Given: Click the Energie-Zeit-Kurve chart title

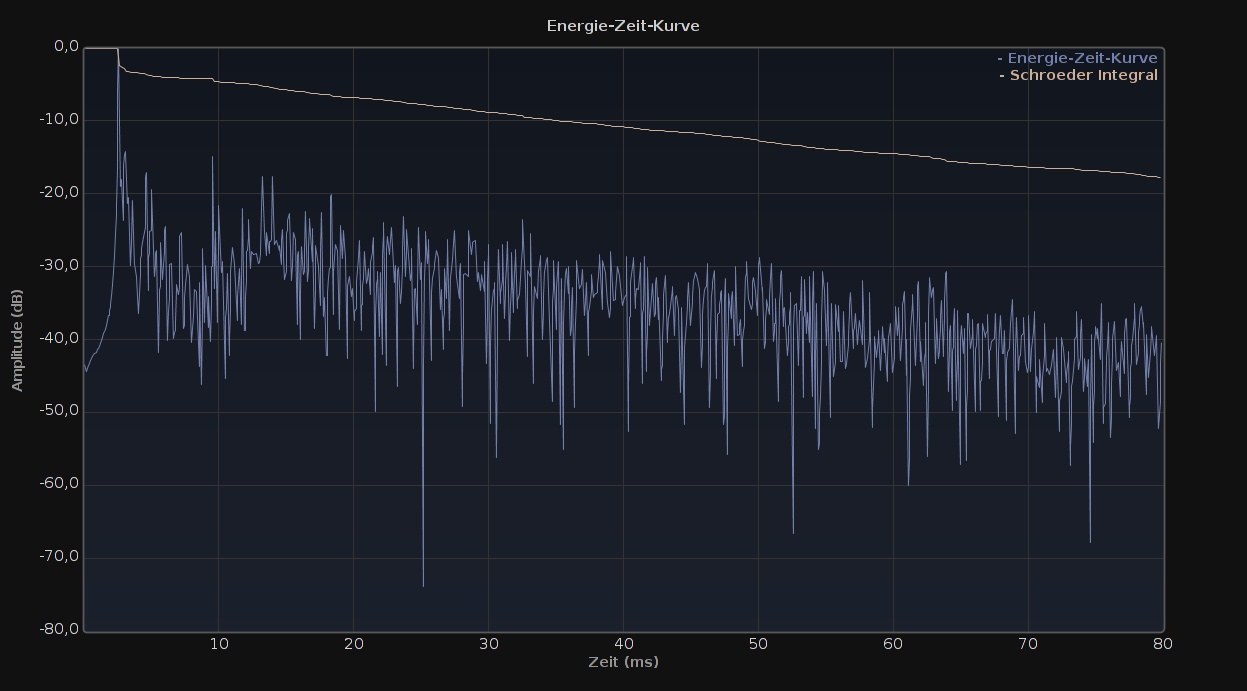Looking at the screenshot, I should pos(623,26).
